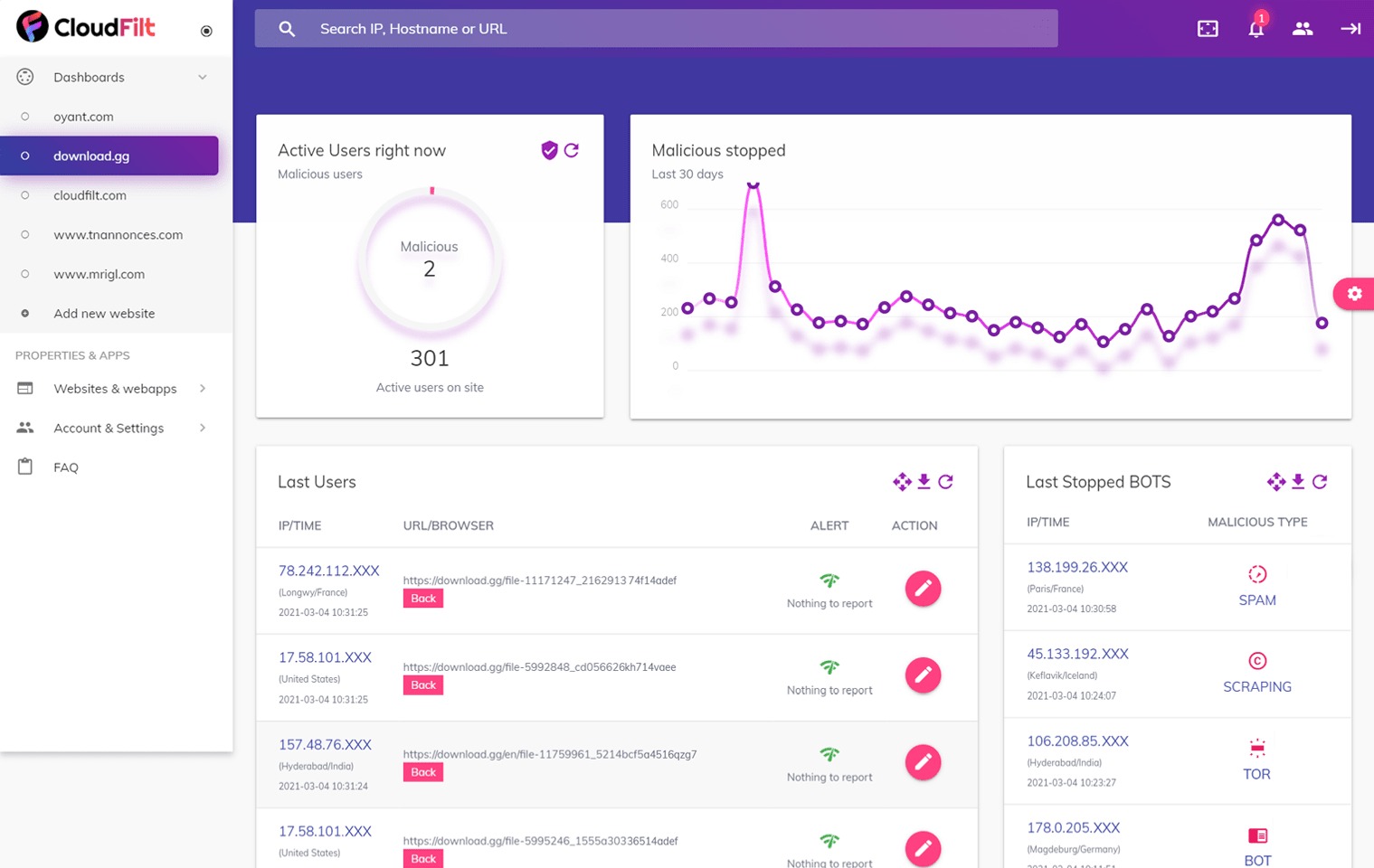Select cloudfilt.com dashboard

pos(90,195)
